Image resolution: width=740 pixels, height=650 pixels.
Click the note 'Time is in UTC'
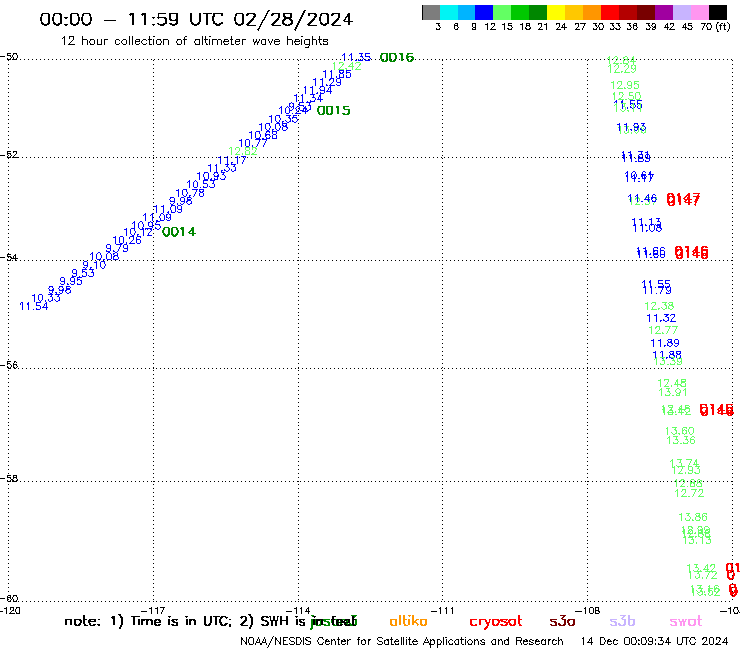[x=181, y=621]
